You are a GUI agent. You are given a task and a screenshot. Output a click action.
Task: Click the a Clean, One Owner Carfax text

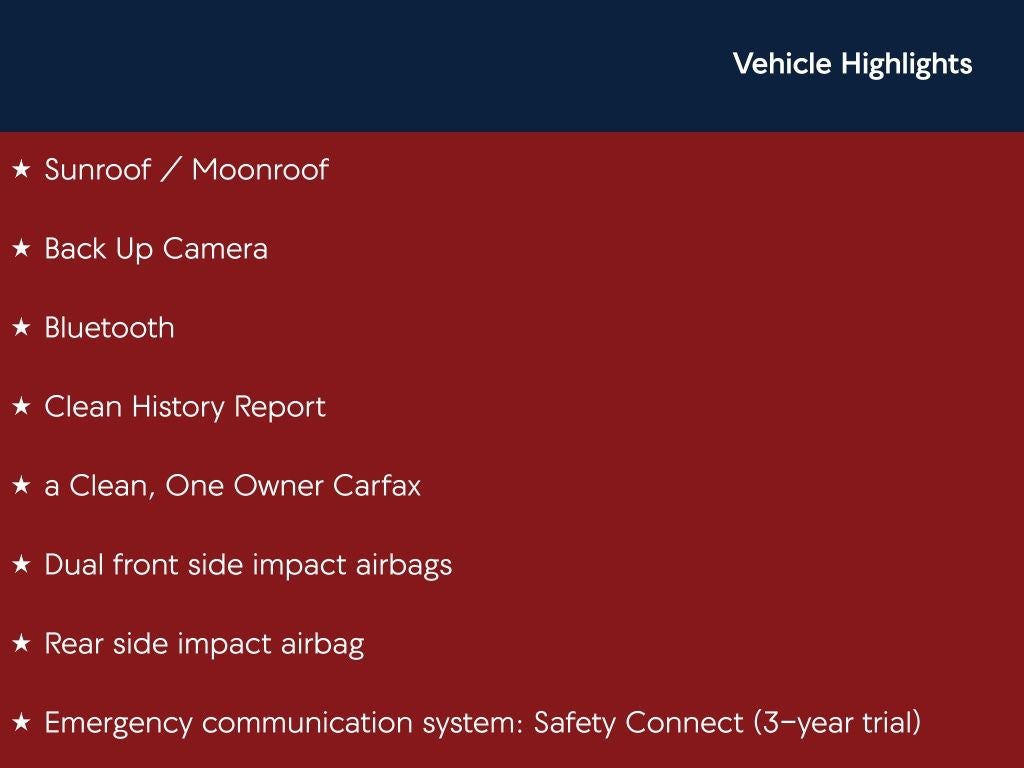coord(232,486)
